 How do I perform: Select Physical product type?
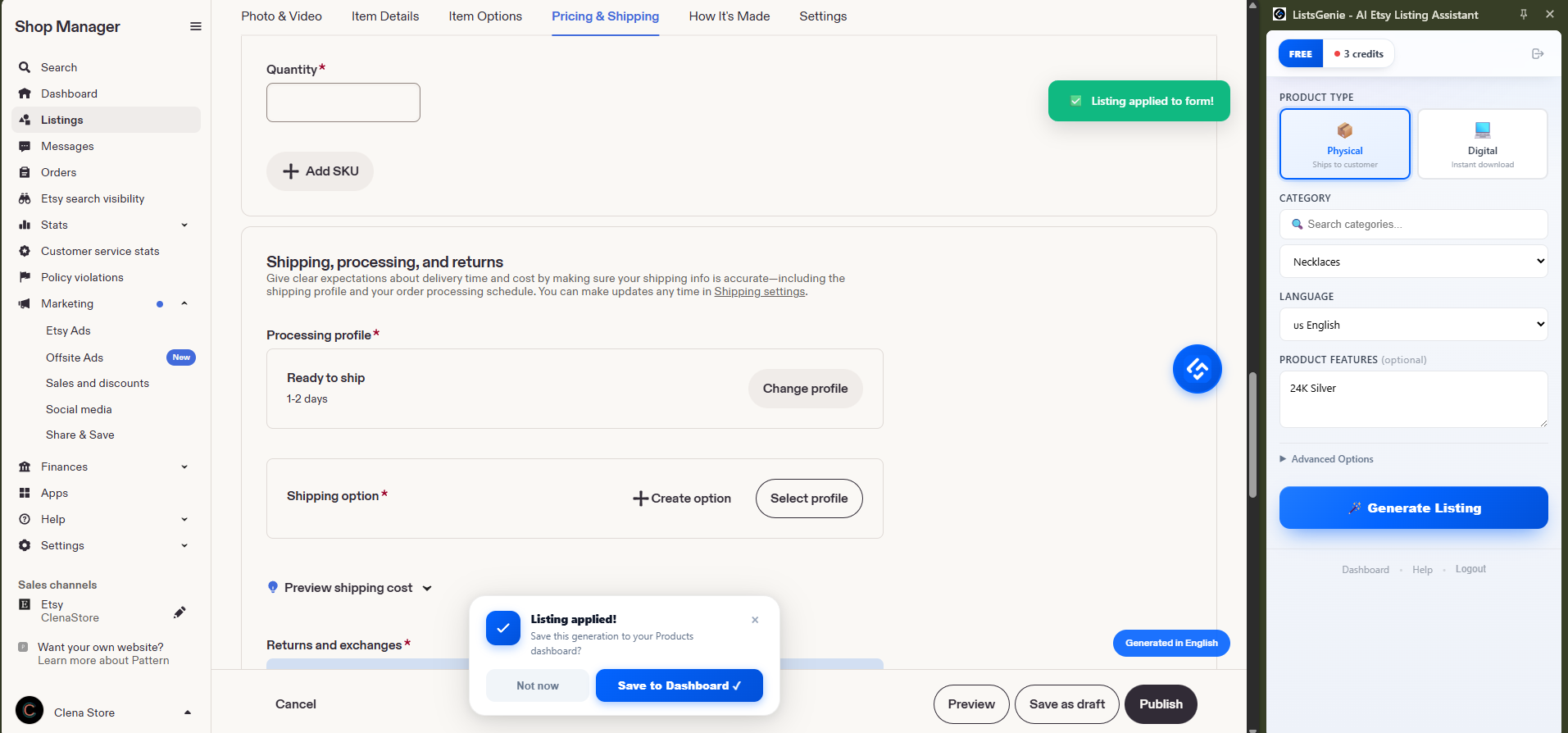point(1344,143)
